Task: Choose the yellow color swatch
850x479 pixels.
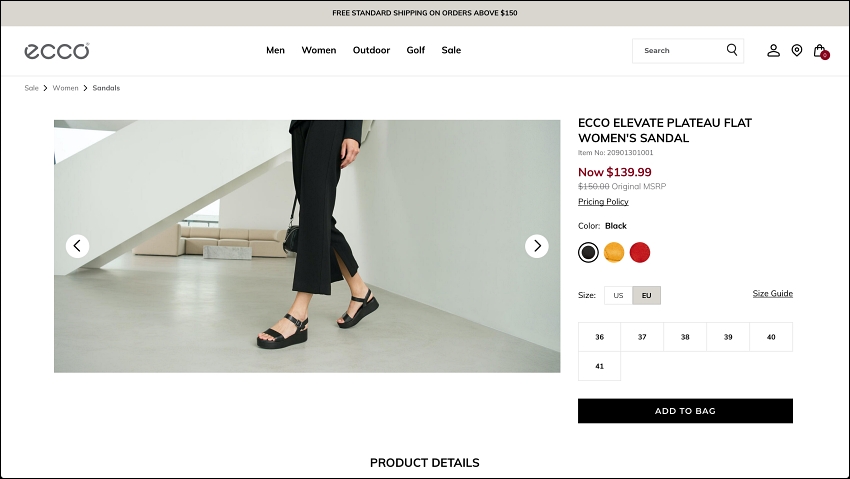Action: pos(614,253)
